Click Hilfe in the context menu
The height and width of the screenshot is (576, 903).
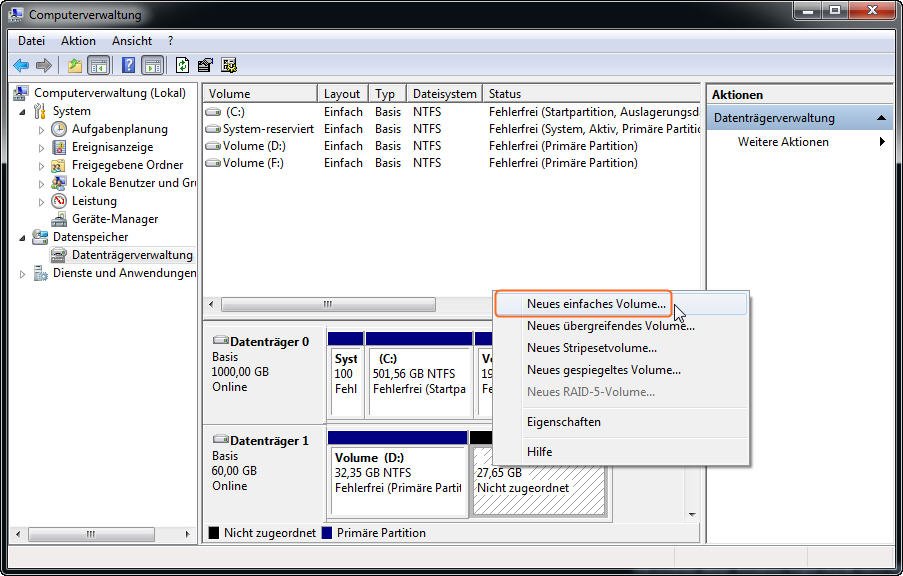539,452
